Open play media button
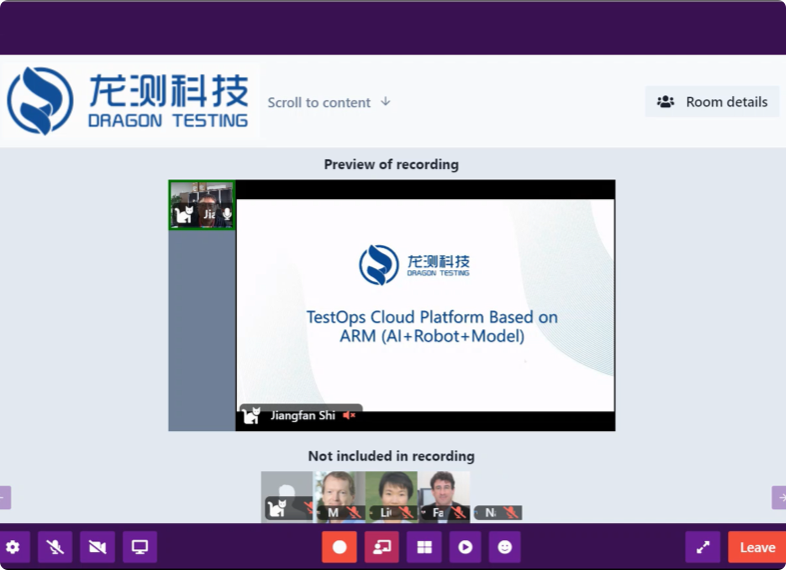Screen dimensions: 786x570 (465, 547)
